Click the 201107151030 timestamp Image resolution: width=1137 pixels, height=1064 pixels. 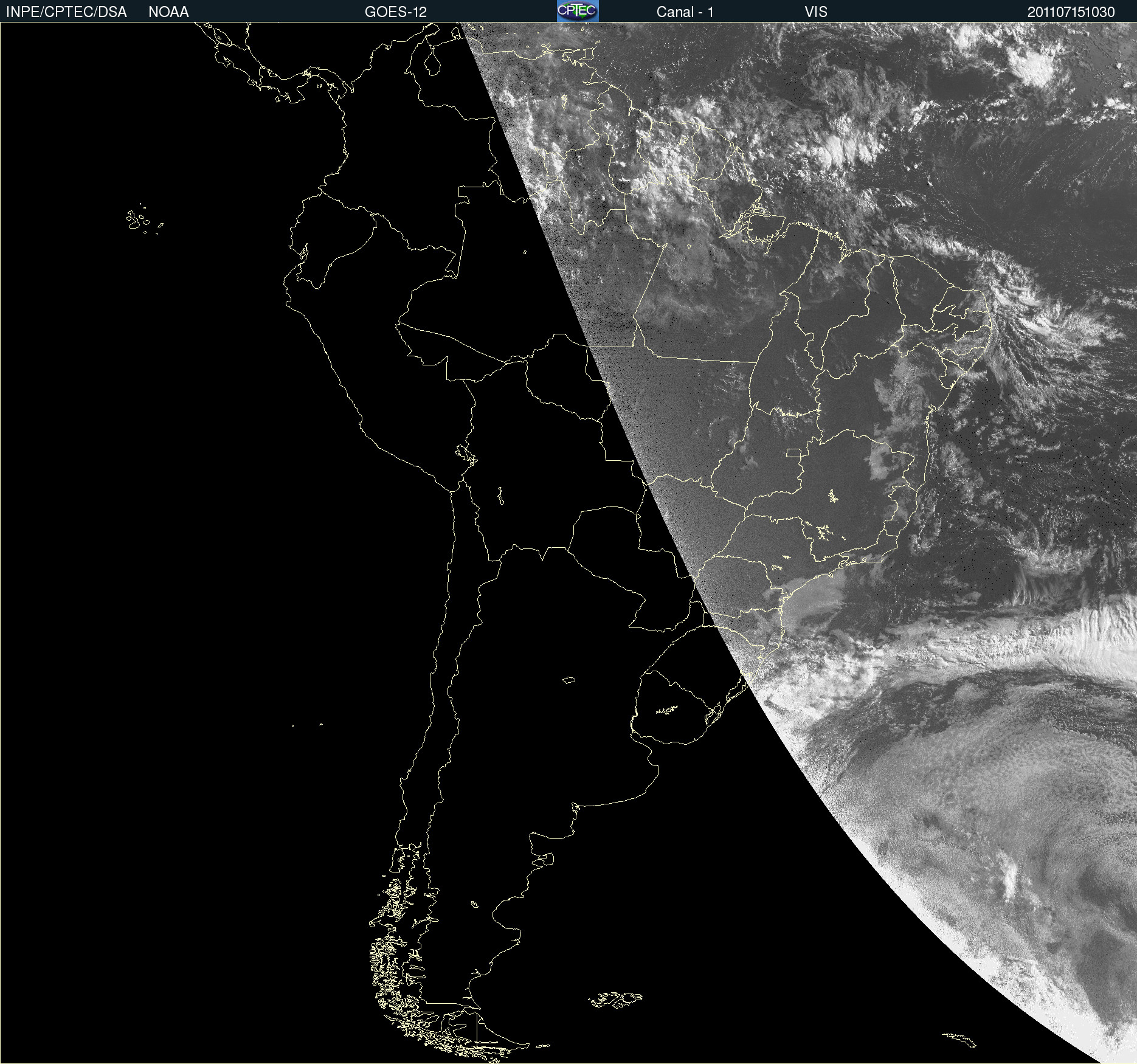click(1071, 12)
